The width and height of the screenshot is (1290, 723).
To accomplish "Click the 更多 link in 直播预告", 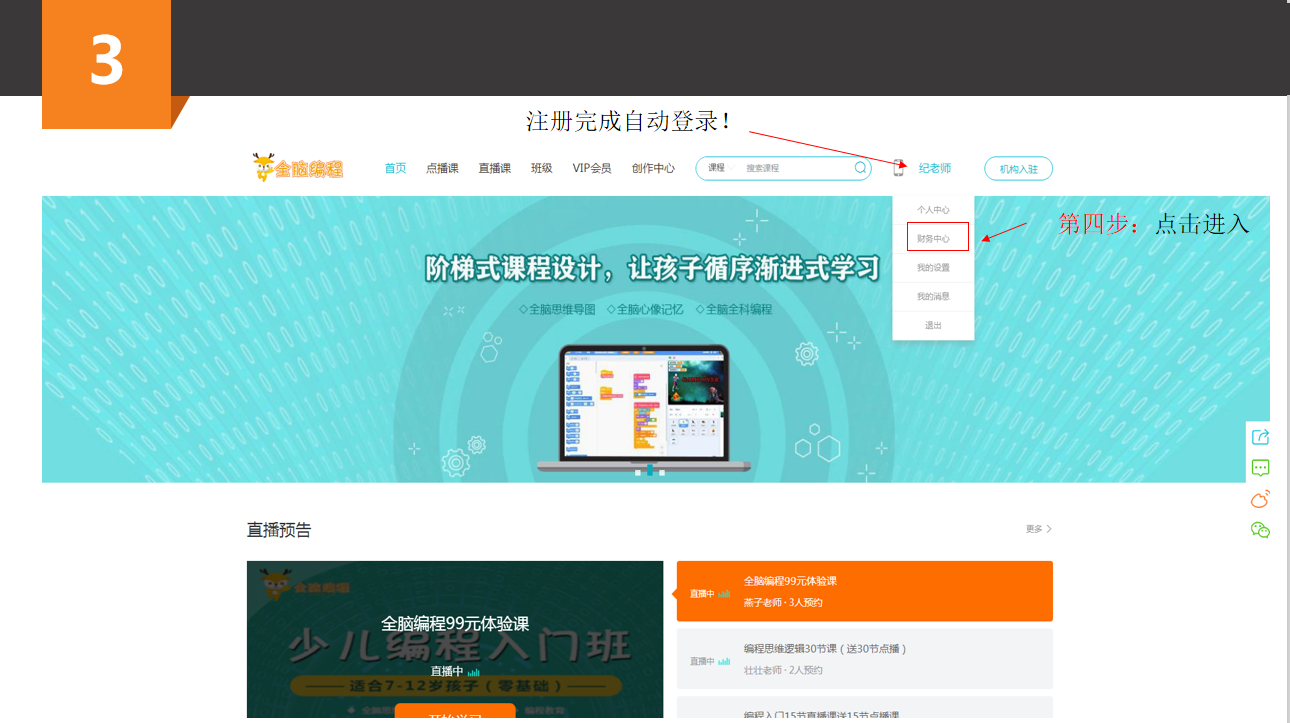I will tap(1038, 529).
